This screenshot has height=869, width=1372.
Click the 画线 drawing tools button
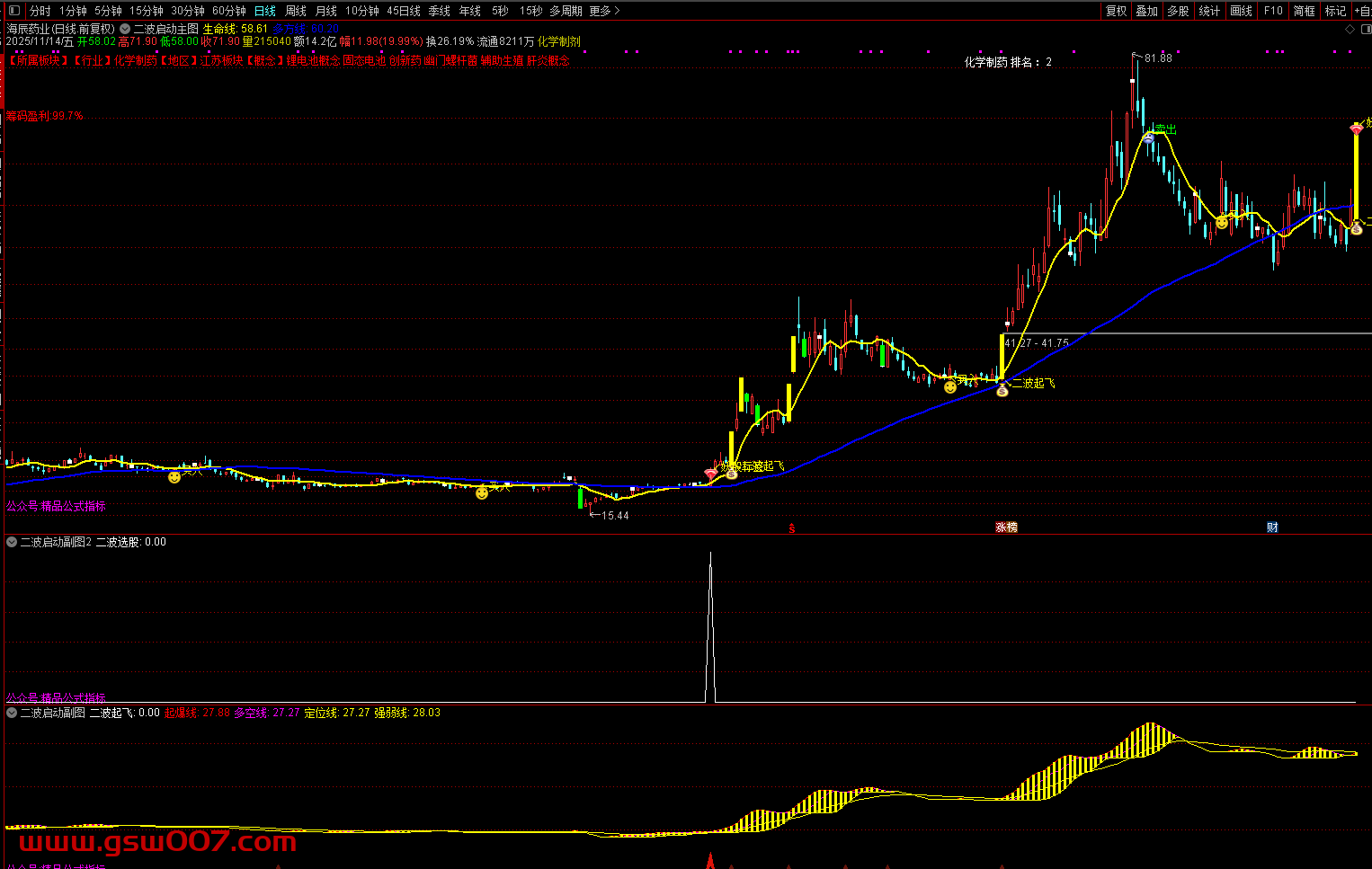(x=1241, y=11)
